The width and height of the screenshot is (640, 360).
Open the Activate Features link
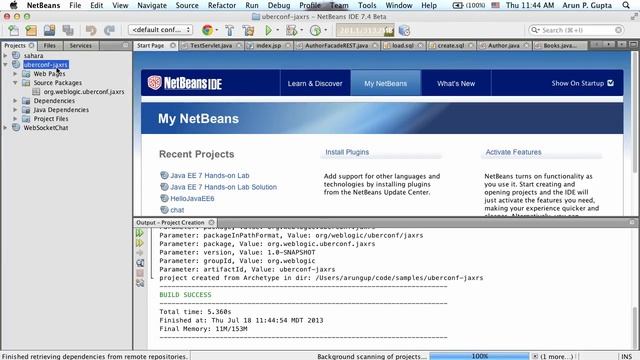coord(513,152)
